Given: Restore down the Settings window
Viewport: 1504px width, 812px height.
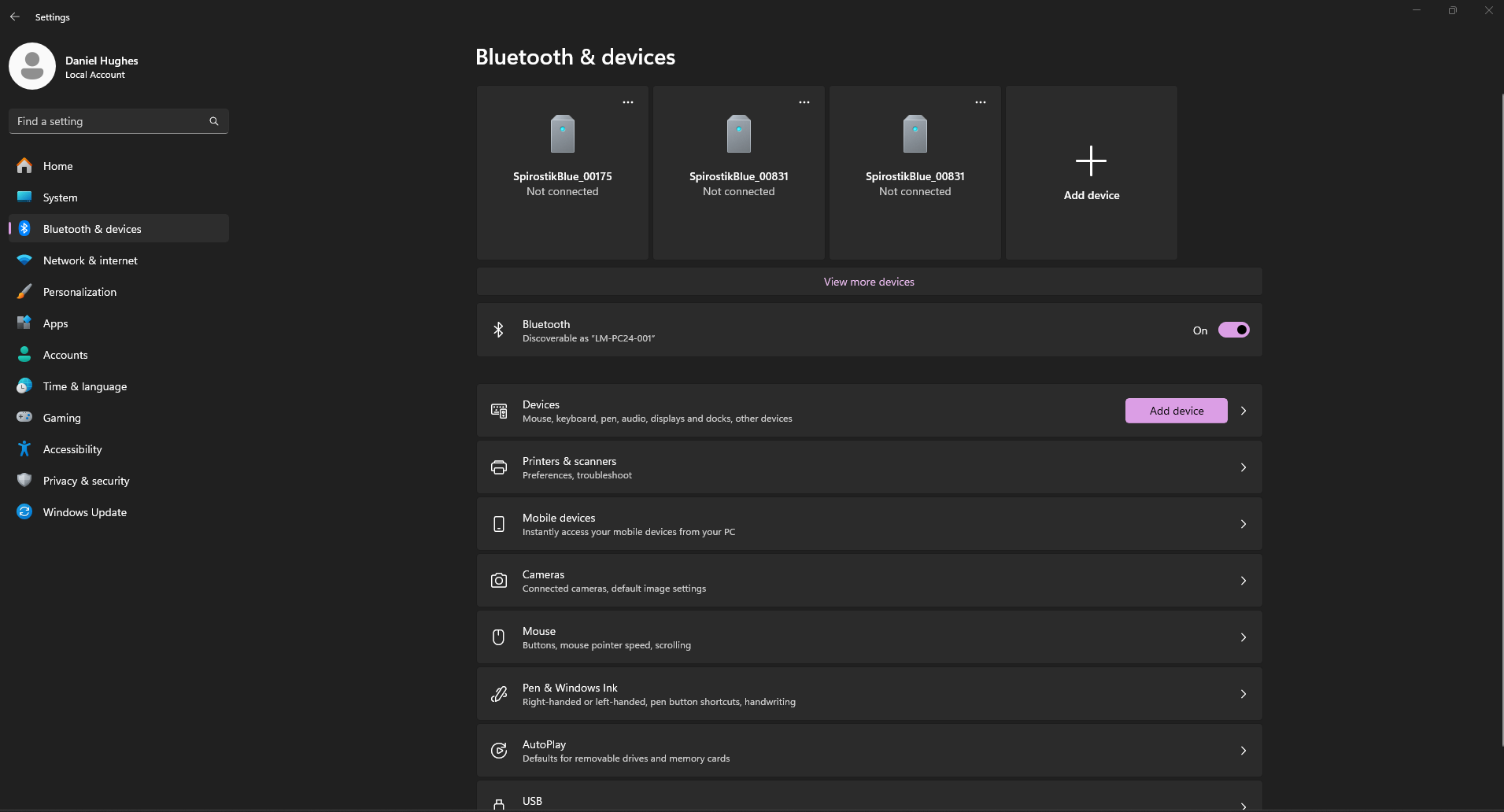Looking at the screenshot, I should click(x=1452, y=10).
